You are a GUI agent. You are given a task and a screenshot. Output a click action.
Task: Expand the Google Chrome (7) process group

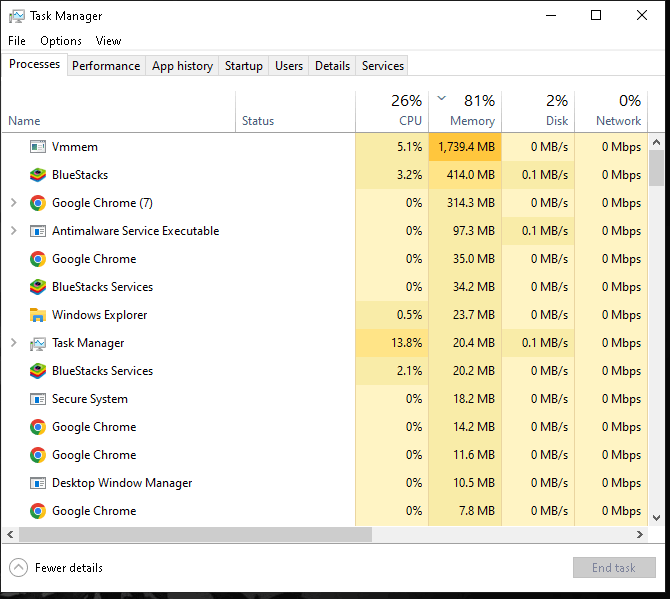pos(14,203)
